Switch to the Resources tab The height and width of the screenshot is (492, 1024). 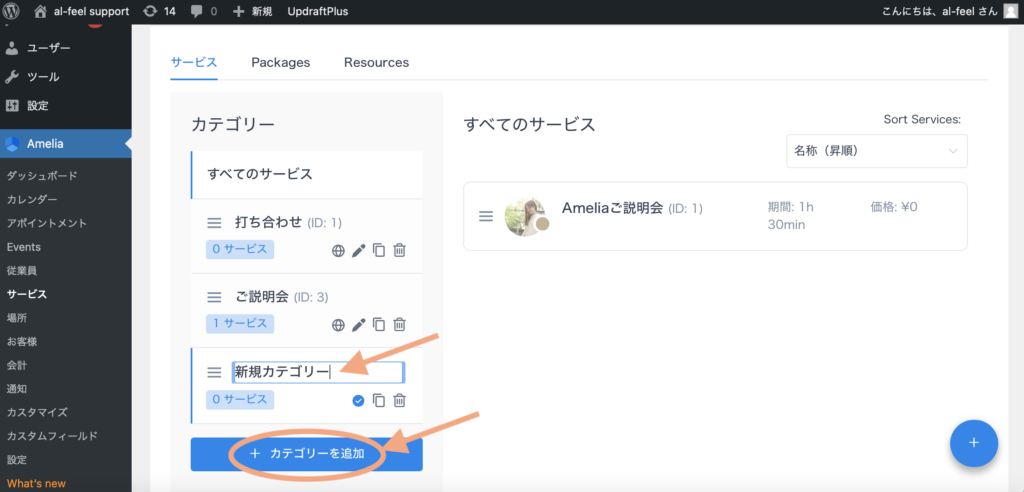tap(376, 62)
